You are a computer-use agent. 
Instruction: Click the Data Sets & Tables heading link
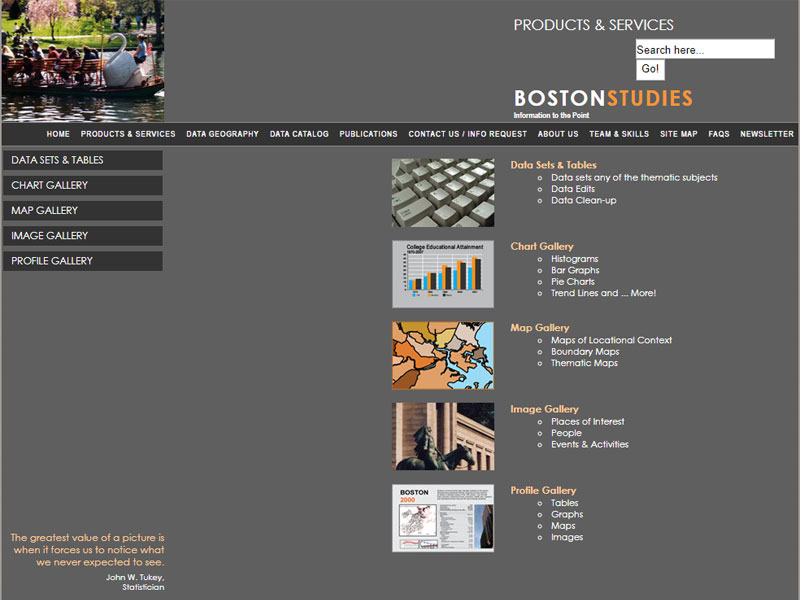coord(554,165)
